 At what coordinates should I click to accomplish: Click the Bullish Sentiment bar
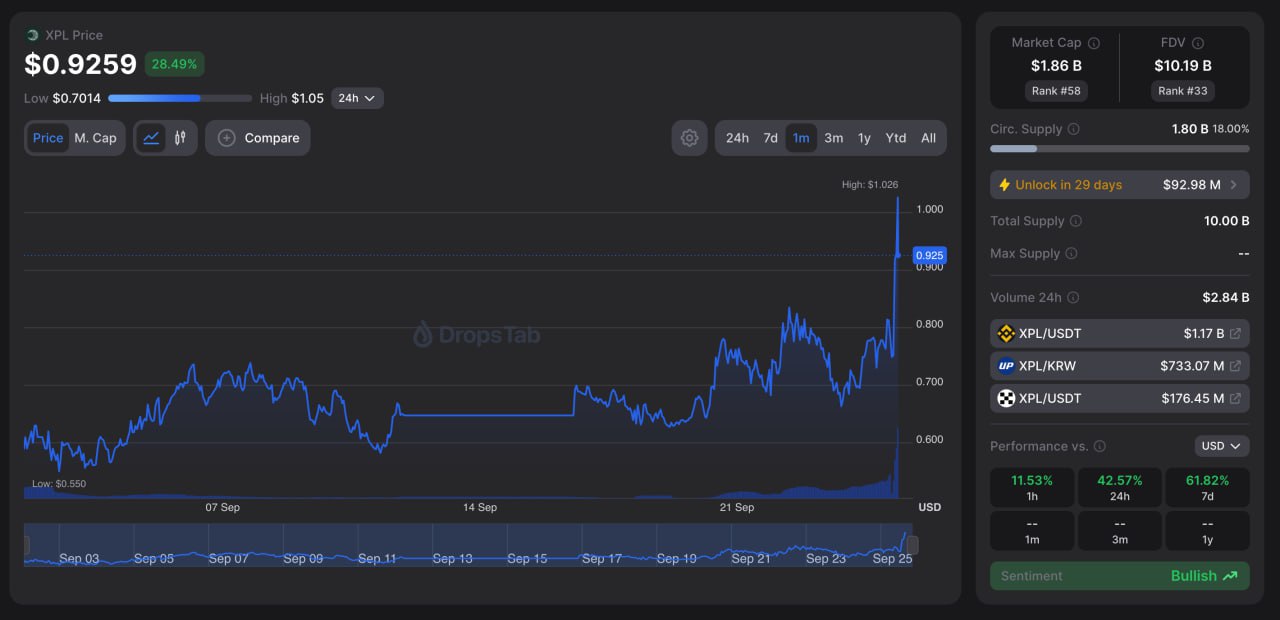point(1119,576)
